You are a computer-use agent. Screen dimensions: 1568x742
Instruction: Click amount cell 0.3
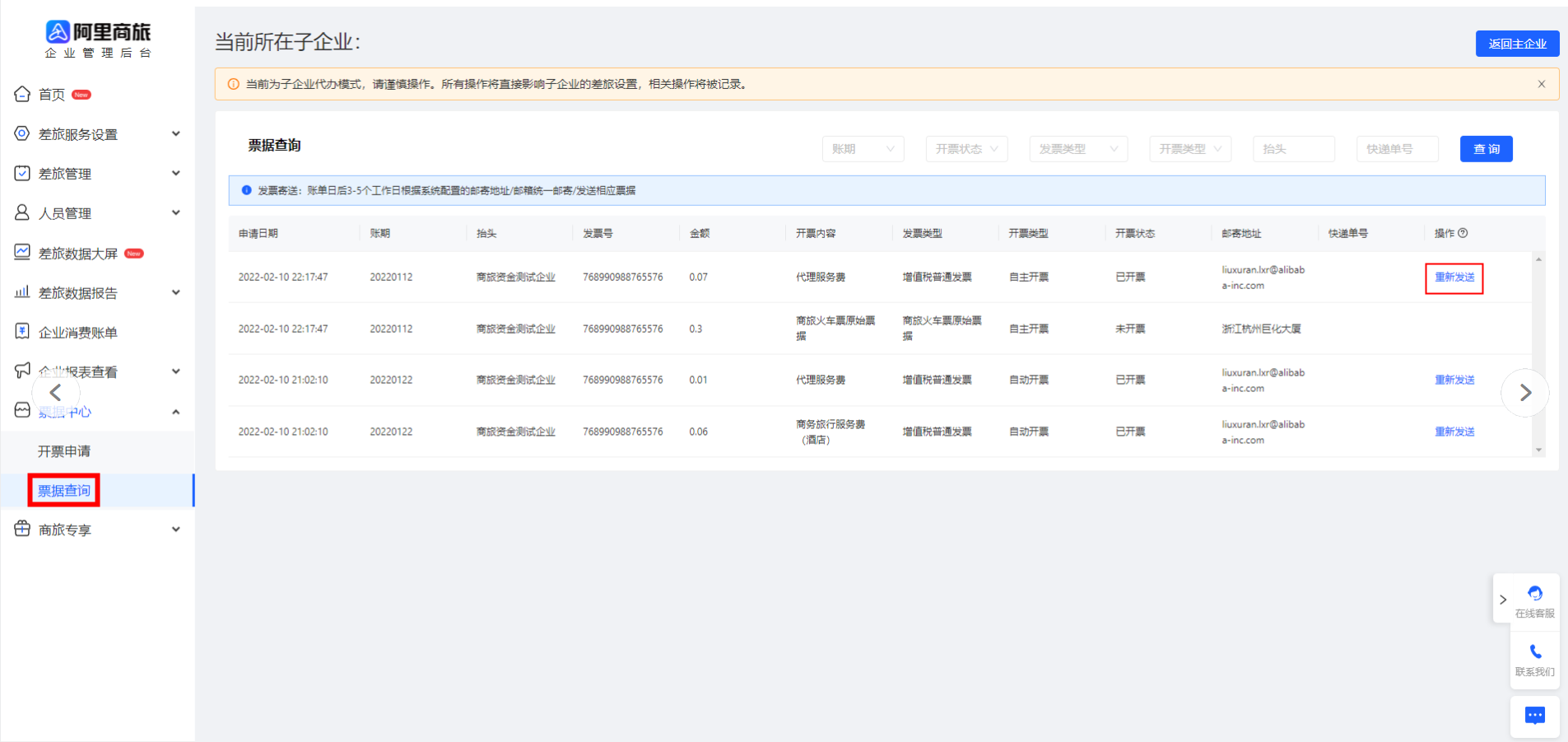click(696, 329)
